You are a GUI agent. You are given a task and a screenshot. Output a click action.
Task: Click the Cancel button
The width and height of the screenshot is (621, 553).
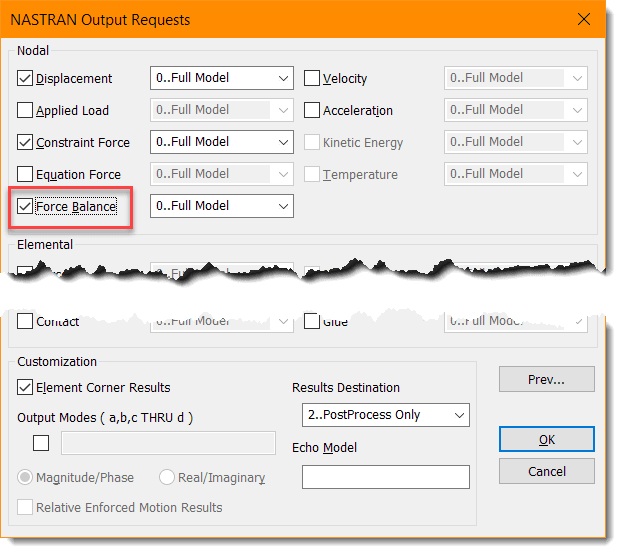point(547,471)
